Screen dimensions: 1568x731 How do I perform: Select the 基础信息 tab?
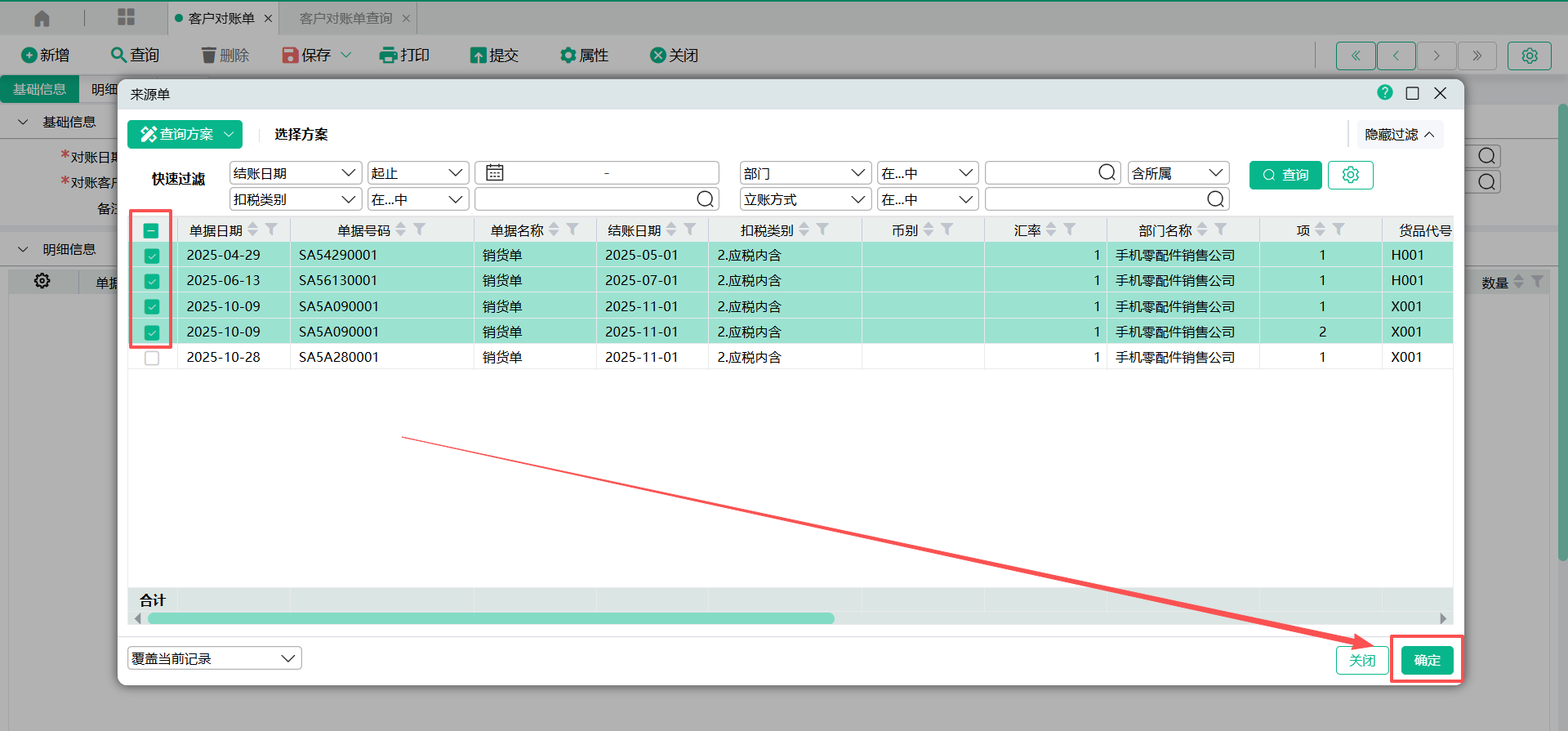tap(39, 89)
